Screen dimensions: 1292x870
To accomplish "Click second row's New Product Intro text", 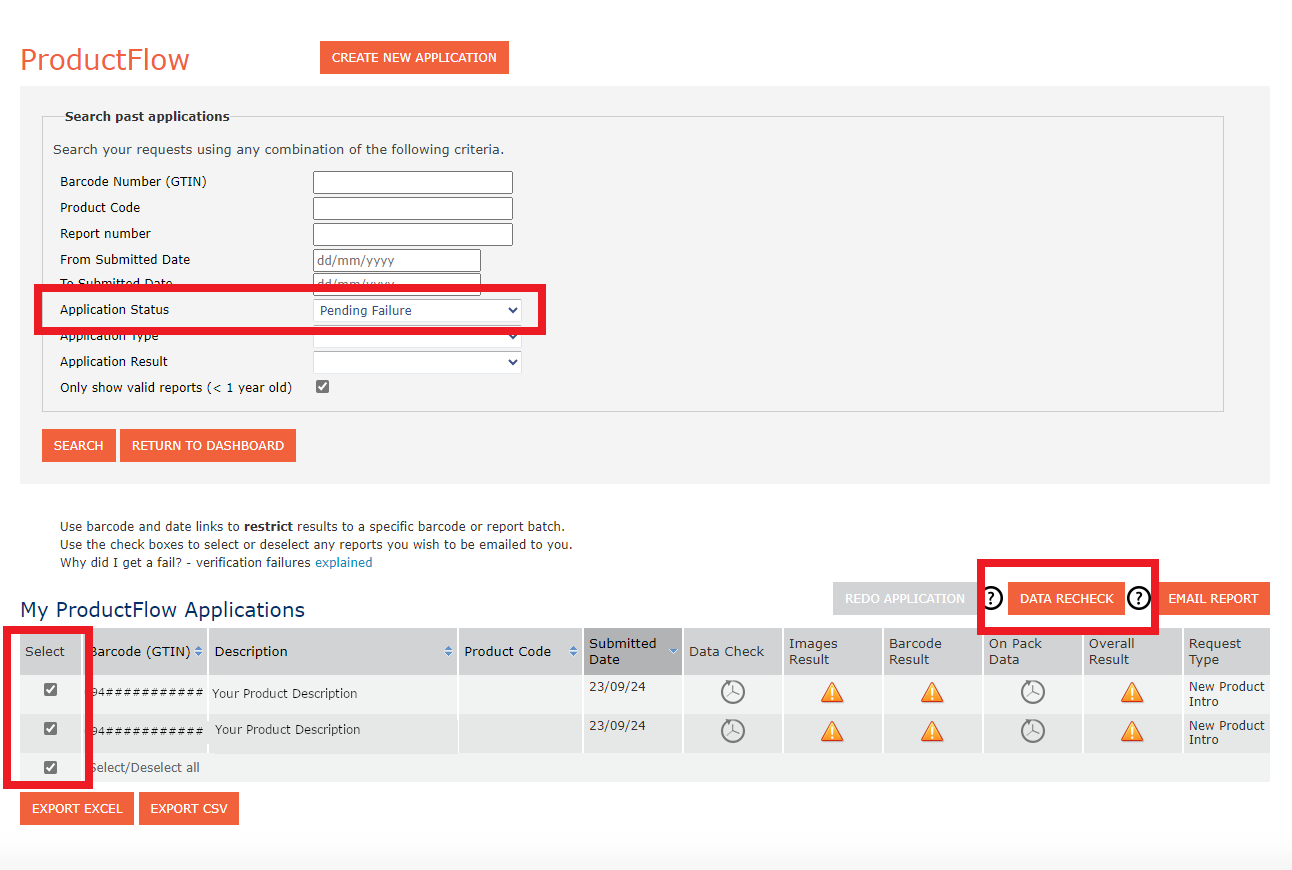I will (x=1227, y=733).
